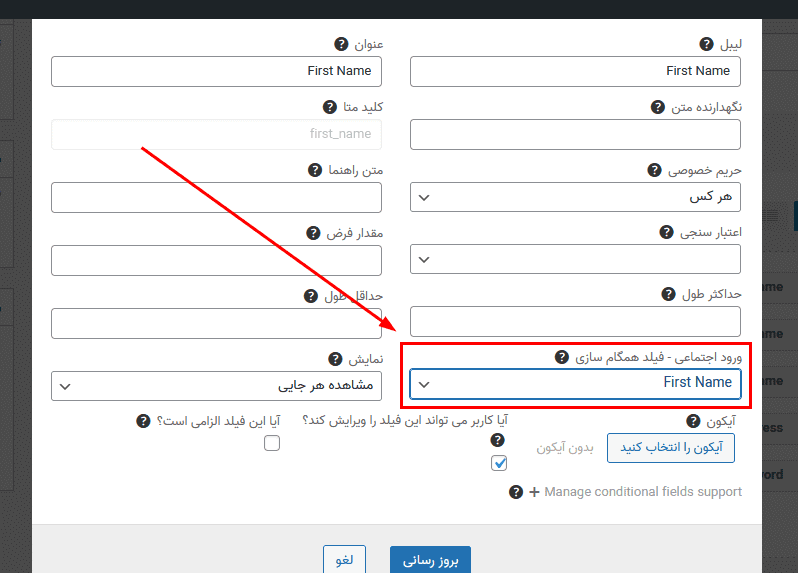Click help icon next to حداکثر طول
798x573 pixels.
(x=668, y=294)
